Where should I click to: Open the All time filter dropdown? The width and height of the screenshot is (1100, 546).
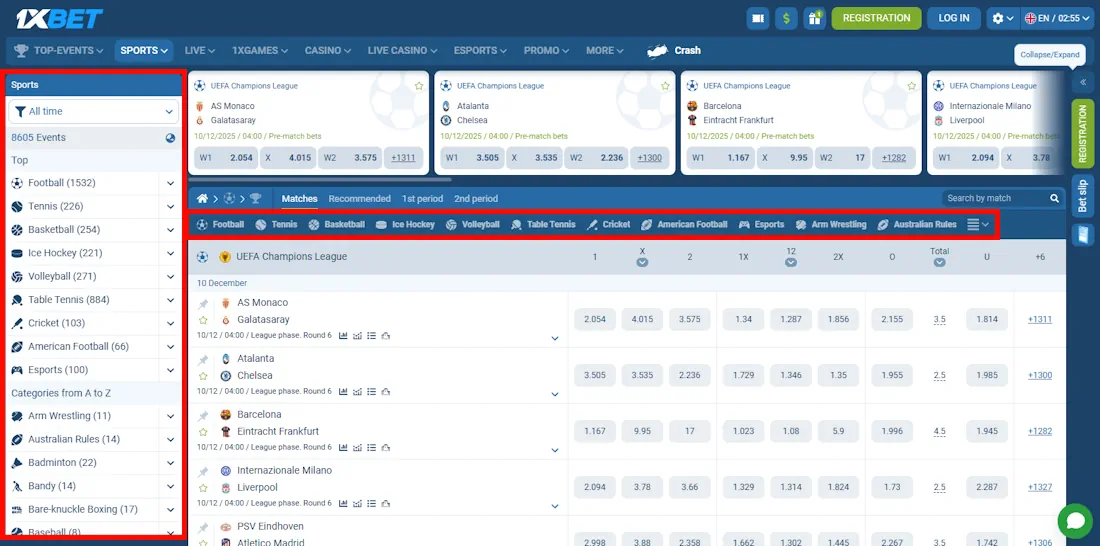click(93, 111)
